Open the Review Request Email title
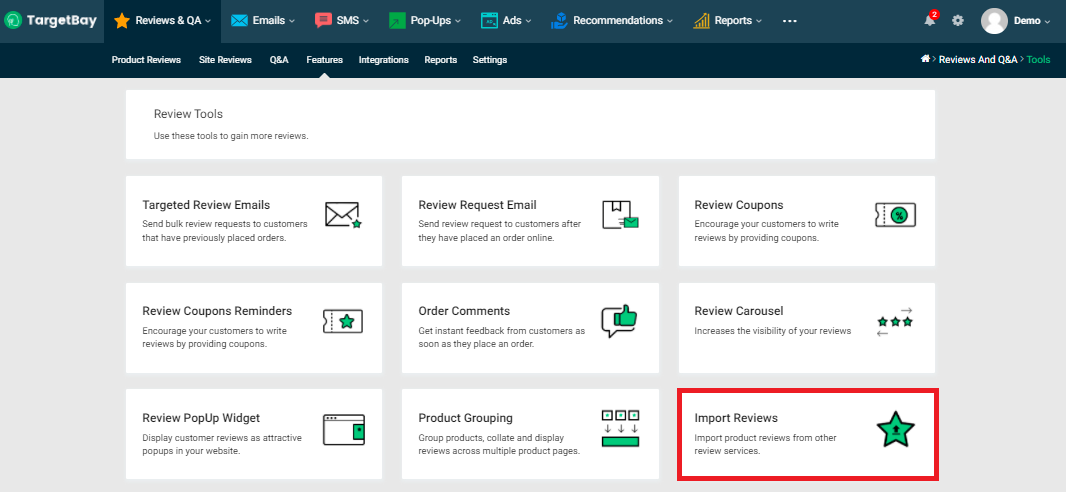The height and width of the screenshot is (492, 1066). tap(477, 205)
